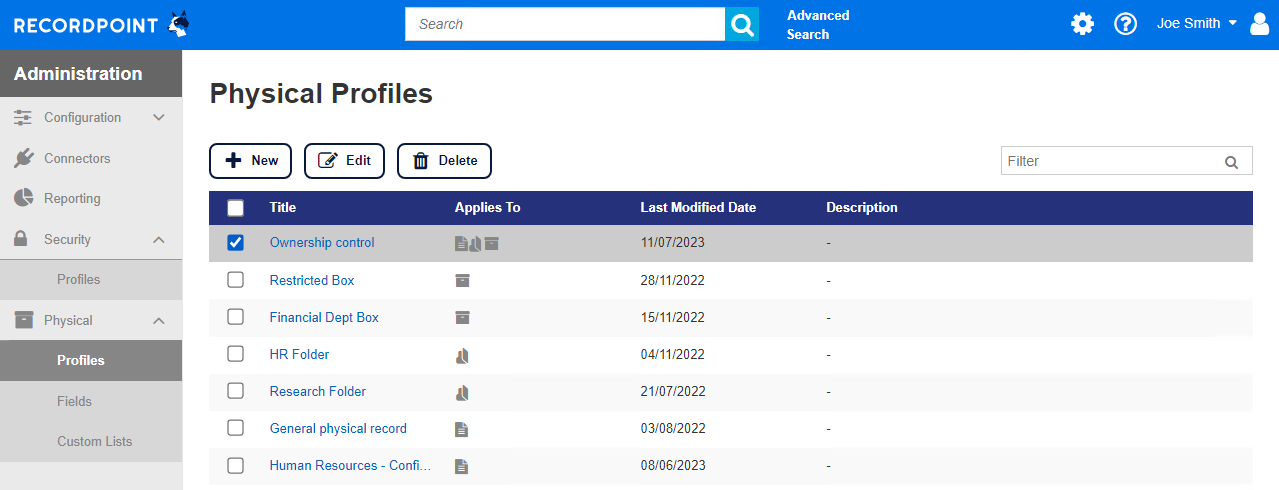Open the Ownership control profile link
This screenshot has width=1279, height=490.
coord(322,243)
